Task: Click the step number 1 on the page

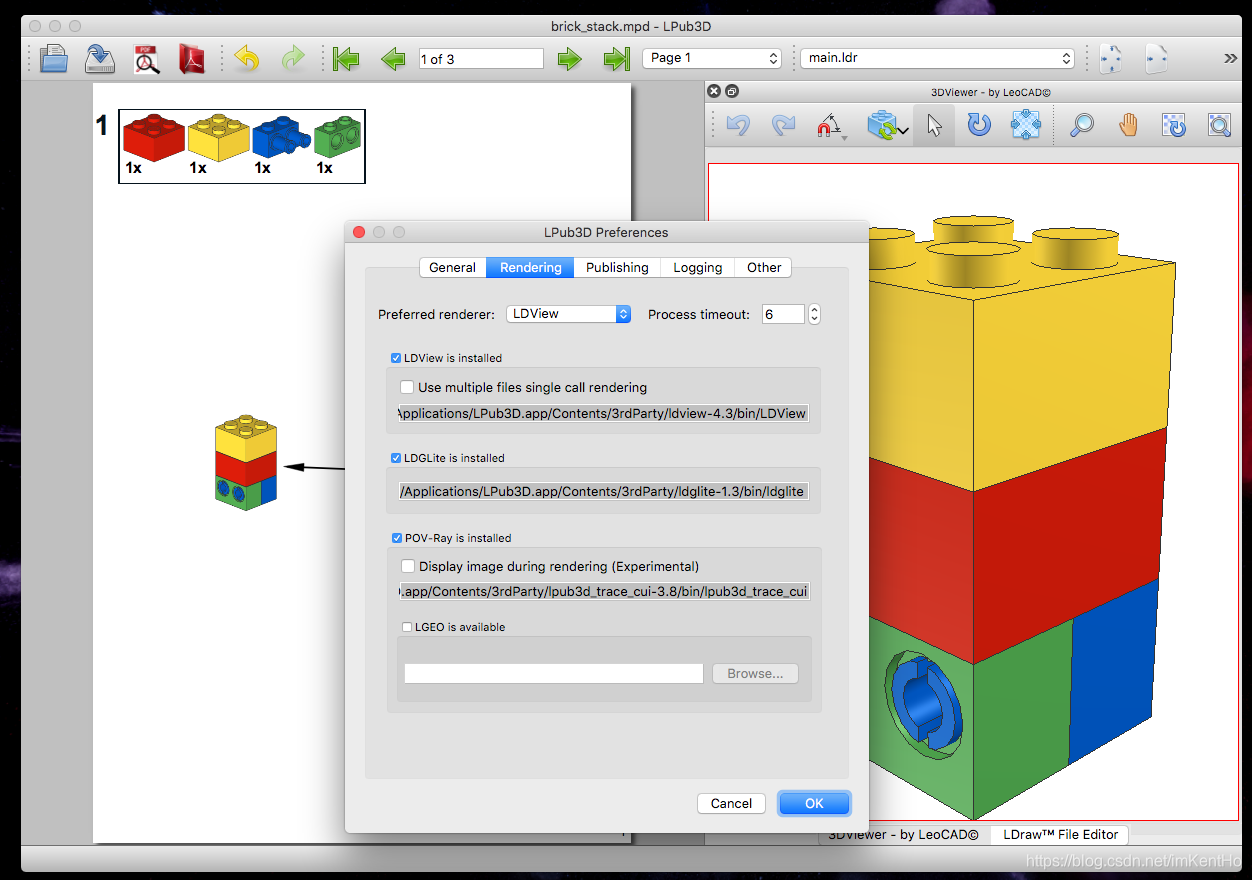Action: [x=102, y=126]
